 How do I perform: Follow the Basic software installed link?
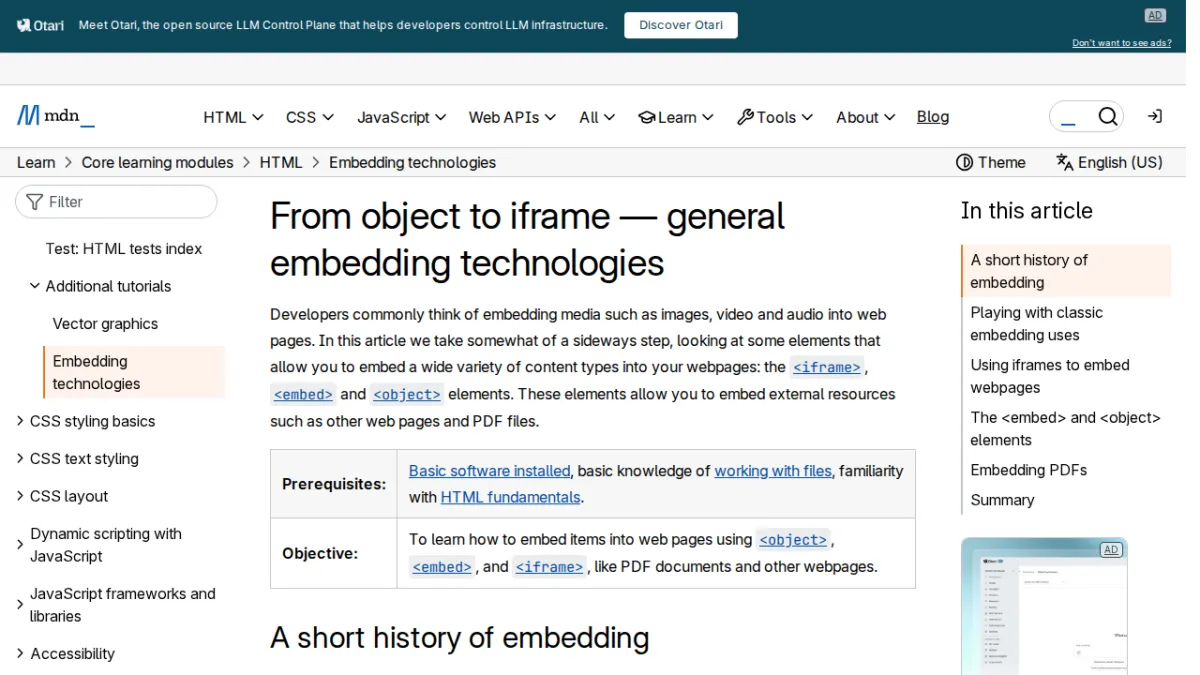click(x=489, y=471)
